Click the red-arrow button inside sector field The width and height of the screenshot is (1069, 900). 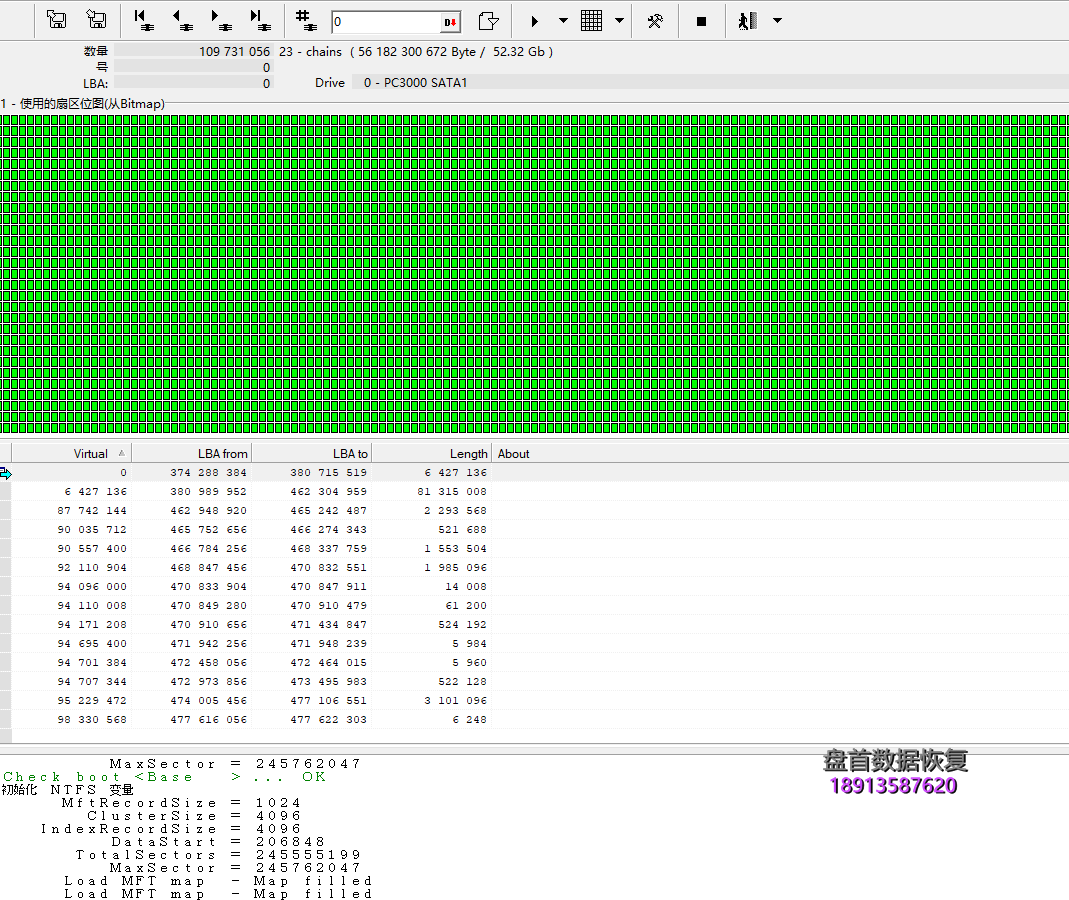tap(451, 22)
